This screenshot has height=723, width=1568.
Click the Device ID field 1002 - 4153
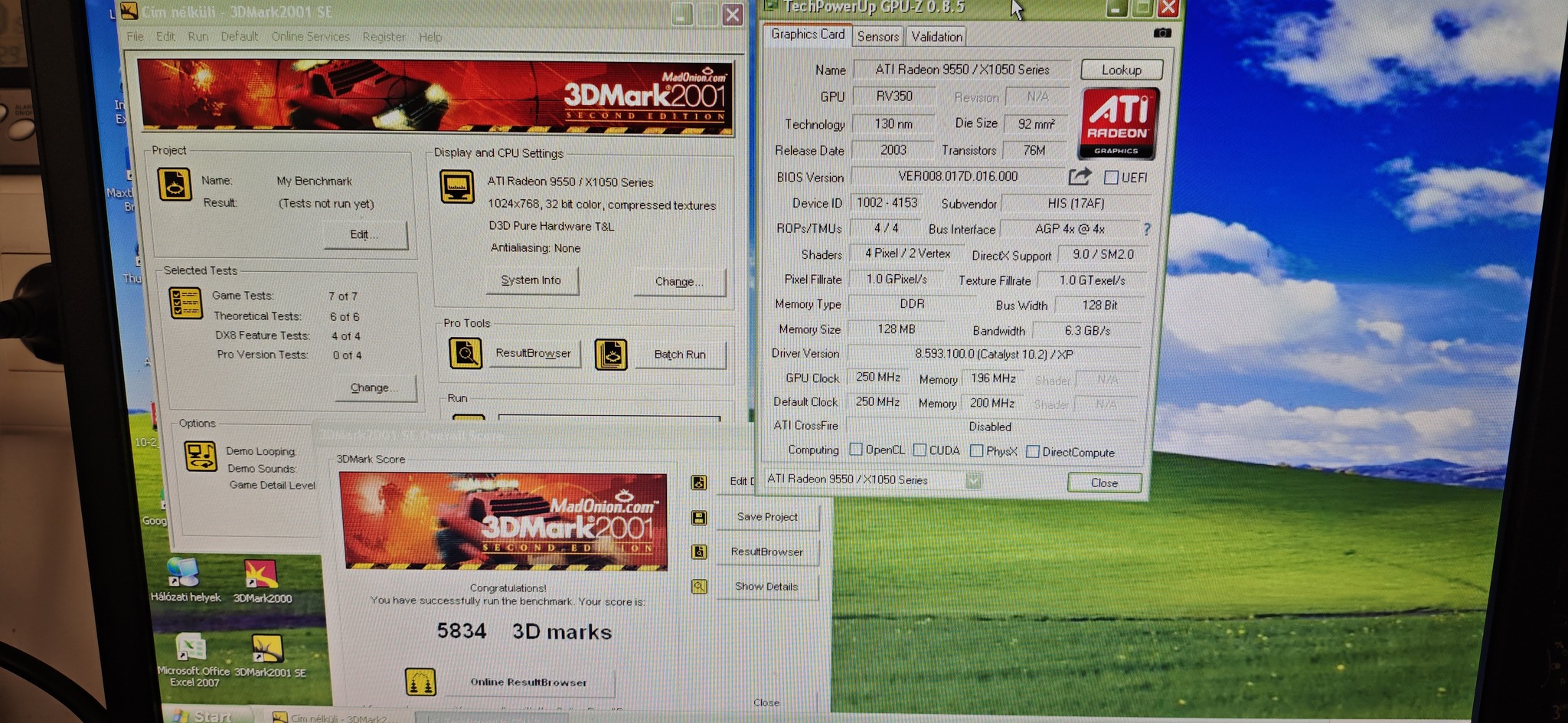pyautogui.click(x=887, y=203)
